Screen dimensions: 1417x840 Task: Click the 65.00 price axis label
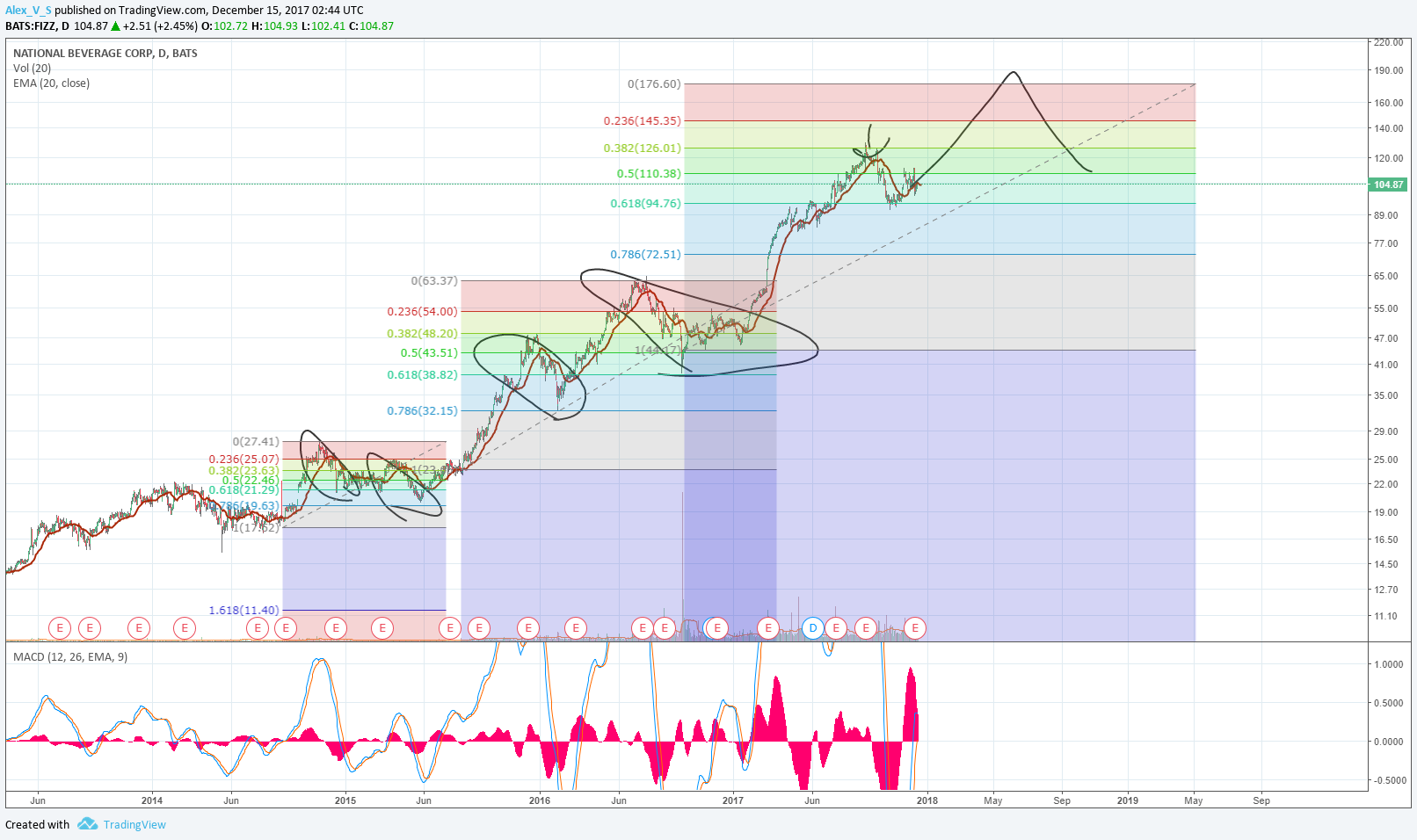1385,276
